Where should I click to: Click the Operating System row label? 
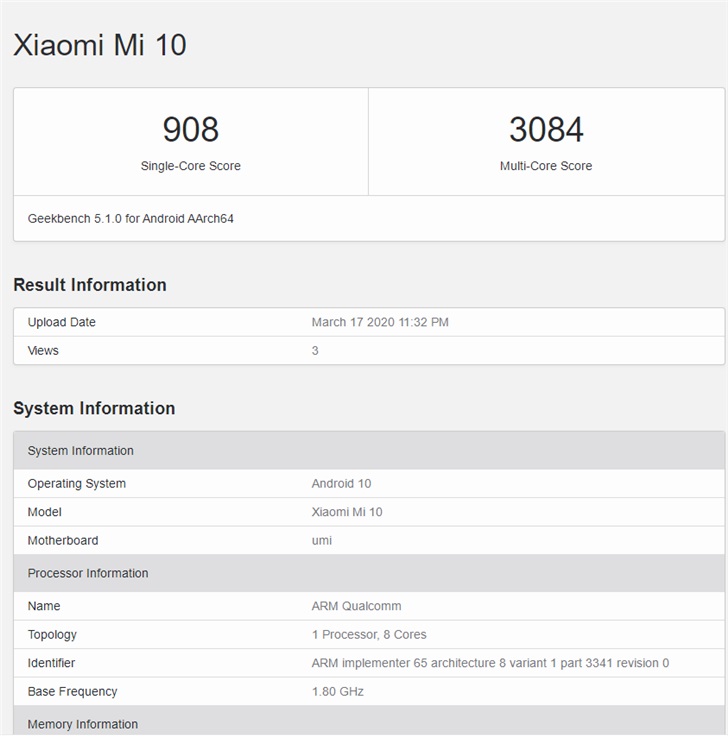point(77,483)
